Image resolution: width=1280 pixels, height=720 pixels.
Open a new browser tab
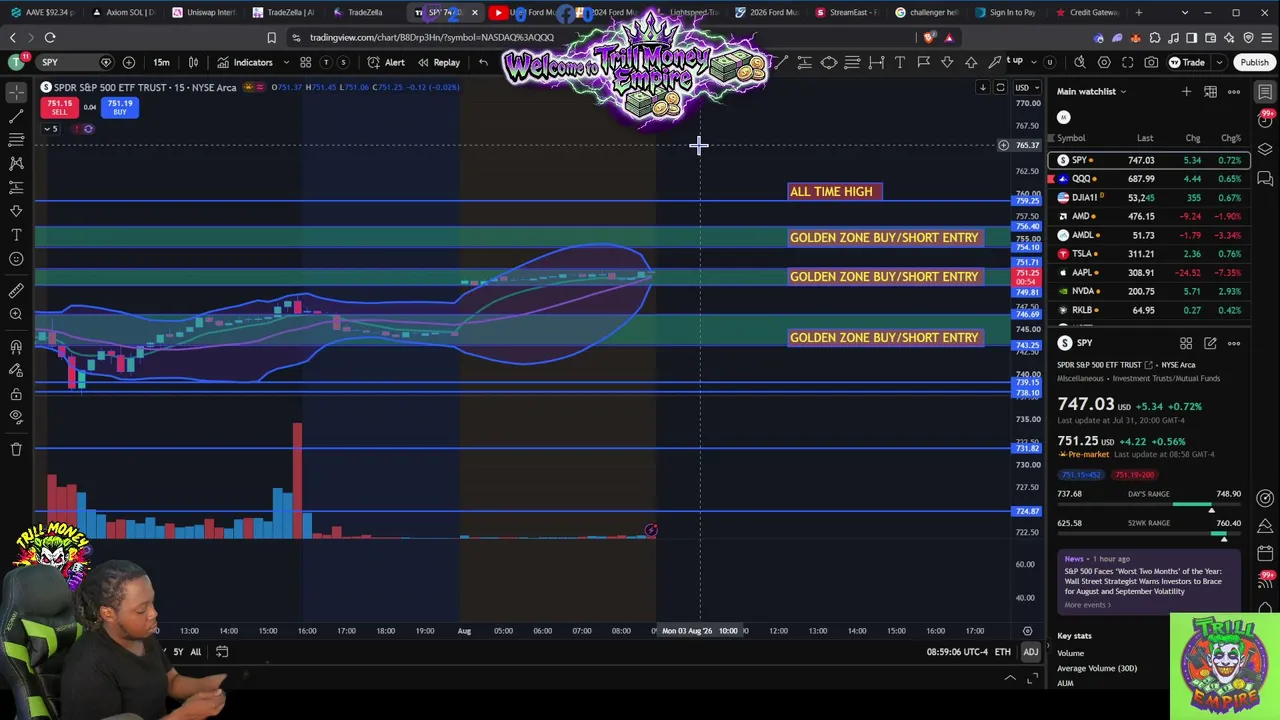pyautogui.click(x=1139, y=12)
